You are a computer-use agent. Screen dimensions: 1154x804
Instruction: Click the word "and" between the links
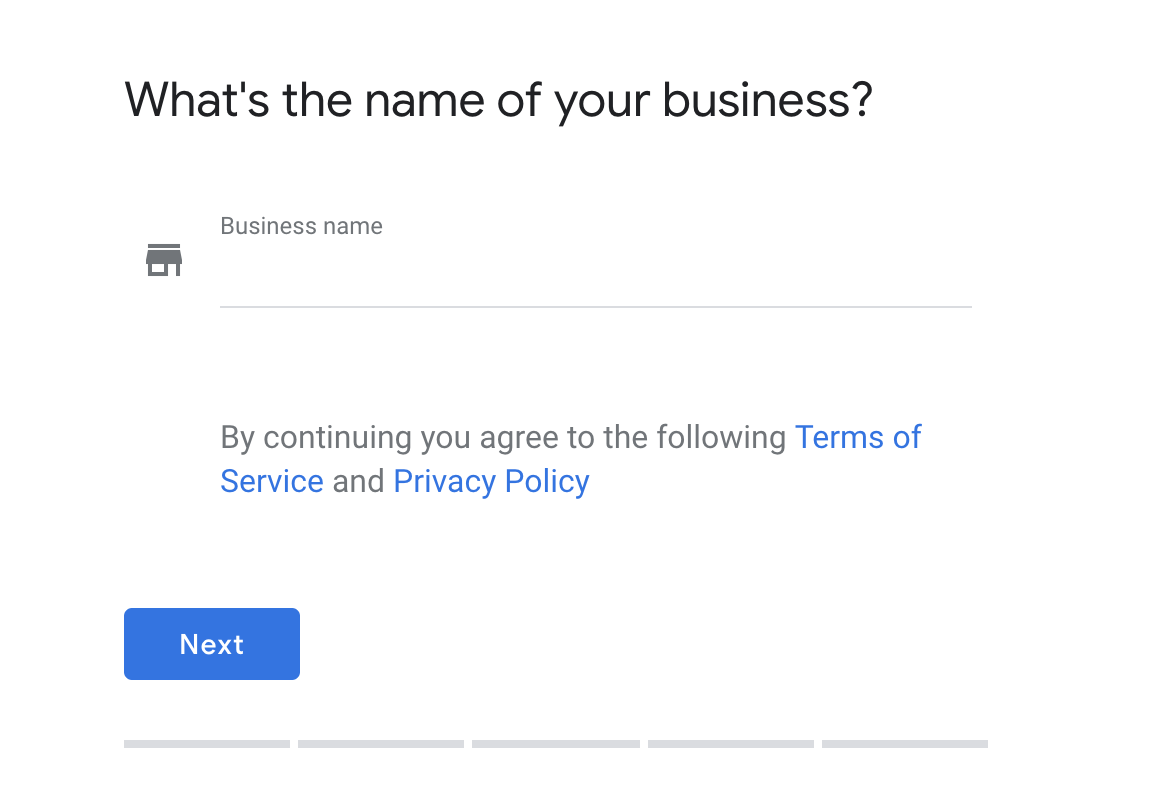(358, 482)
